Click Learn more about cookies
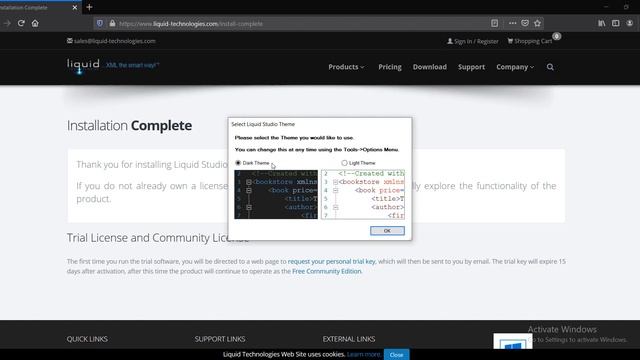The height and width of the screenshot is (360, 640). [x=363, y=354]
